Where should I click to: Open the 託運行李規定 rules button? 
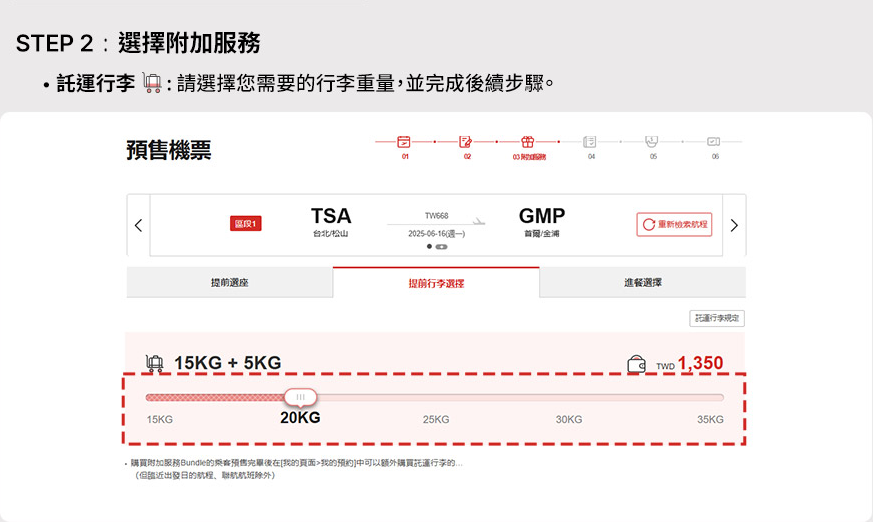(x=717, y=318)
